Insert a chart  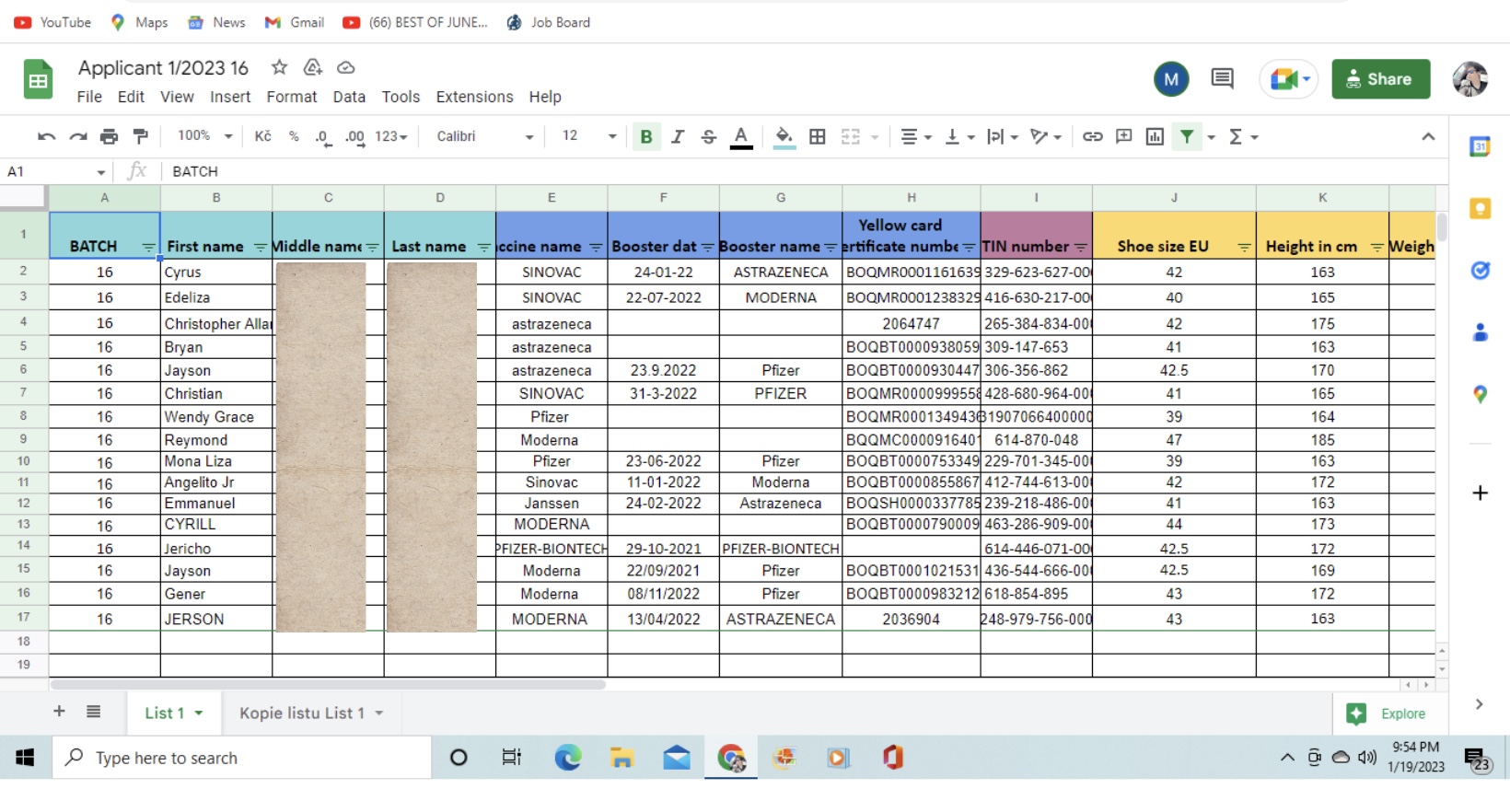point(1155,136)
